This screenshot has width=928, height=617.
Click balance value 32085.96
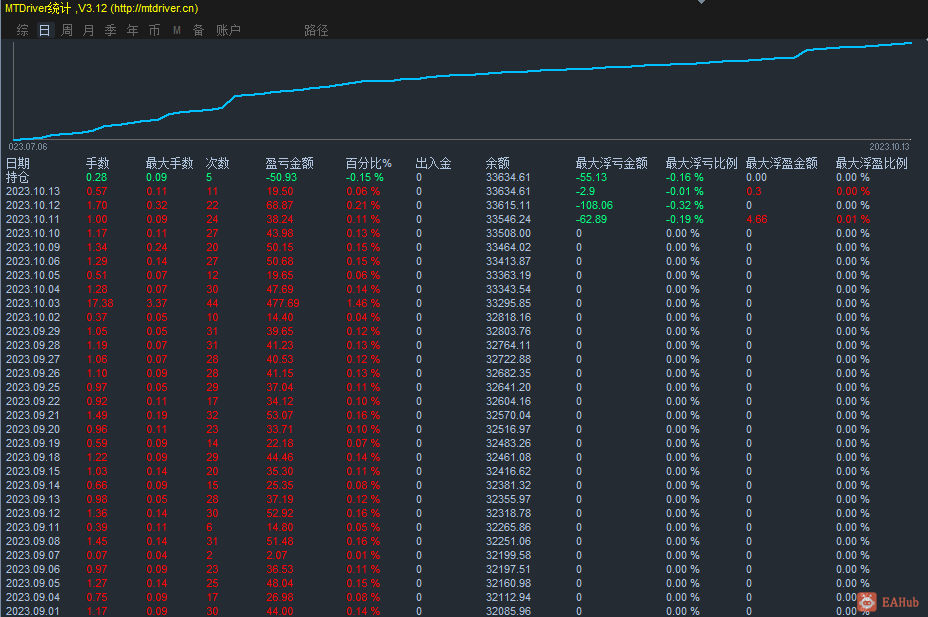pos(508,611)
